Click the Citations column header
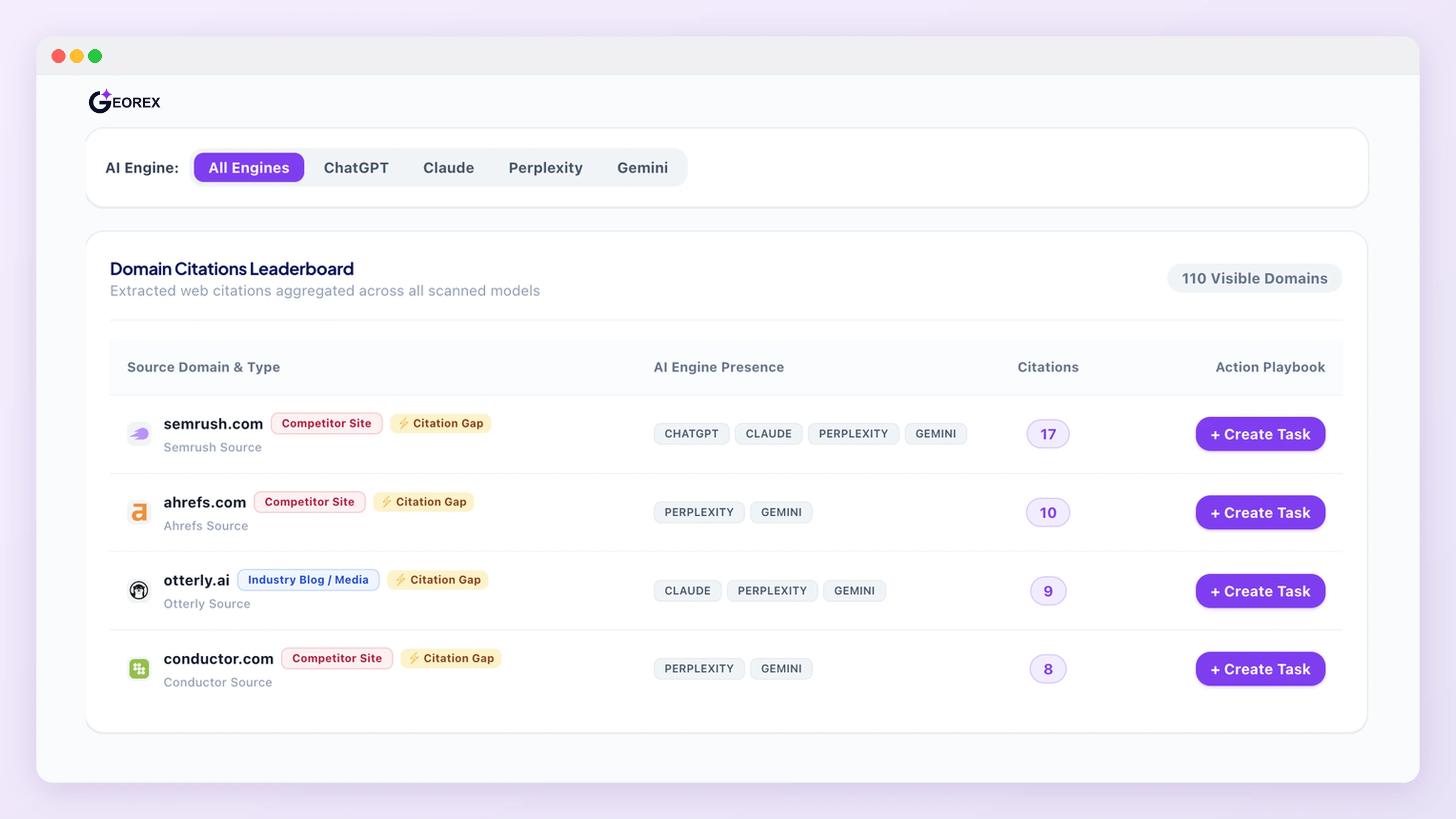This screenshot has width=1456, height=819. (1048, 367)
